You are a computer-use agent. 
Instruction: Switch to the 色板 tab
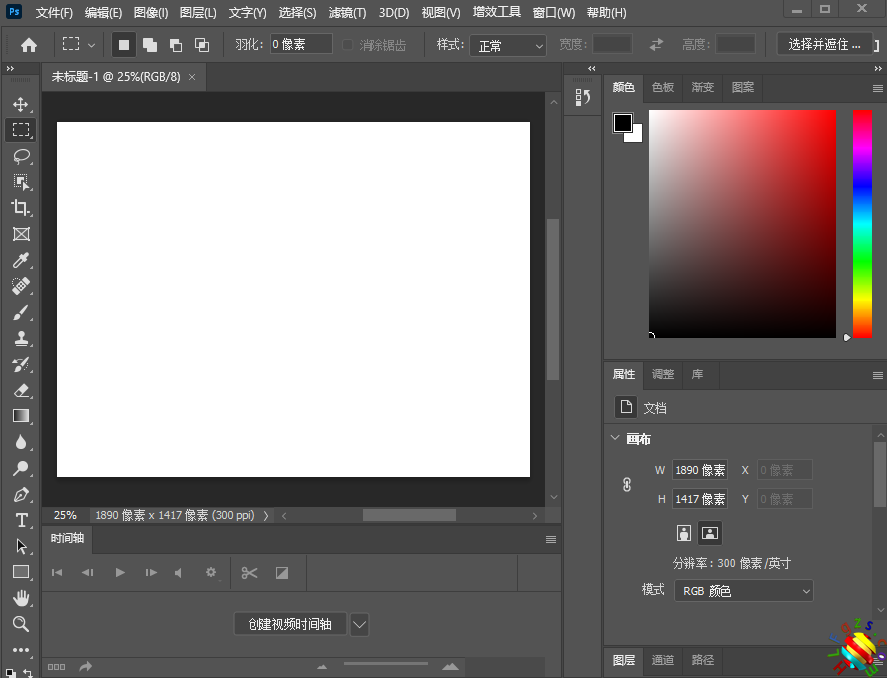pos(662,87)
